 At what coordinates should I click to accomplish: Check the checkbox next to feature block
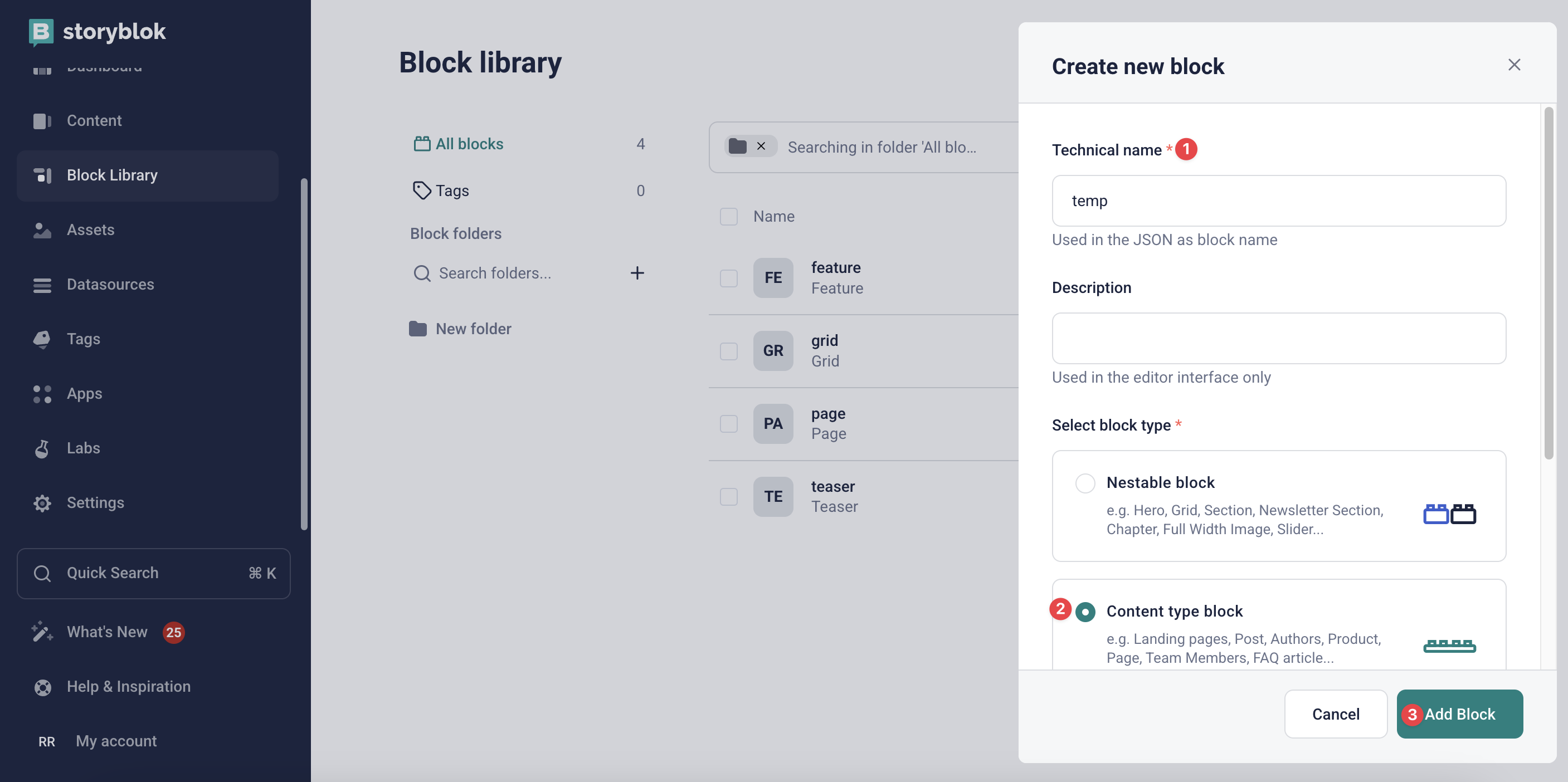(x=729, y=278)
